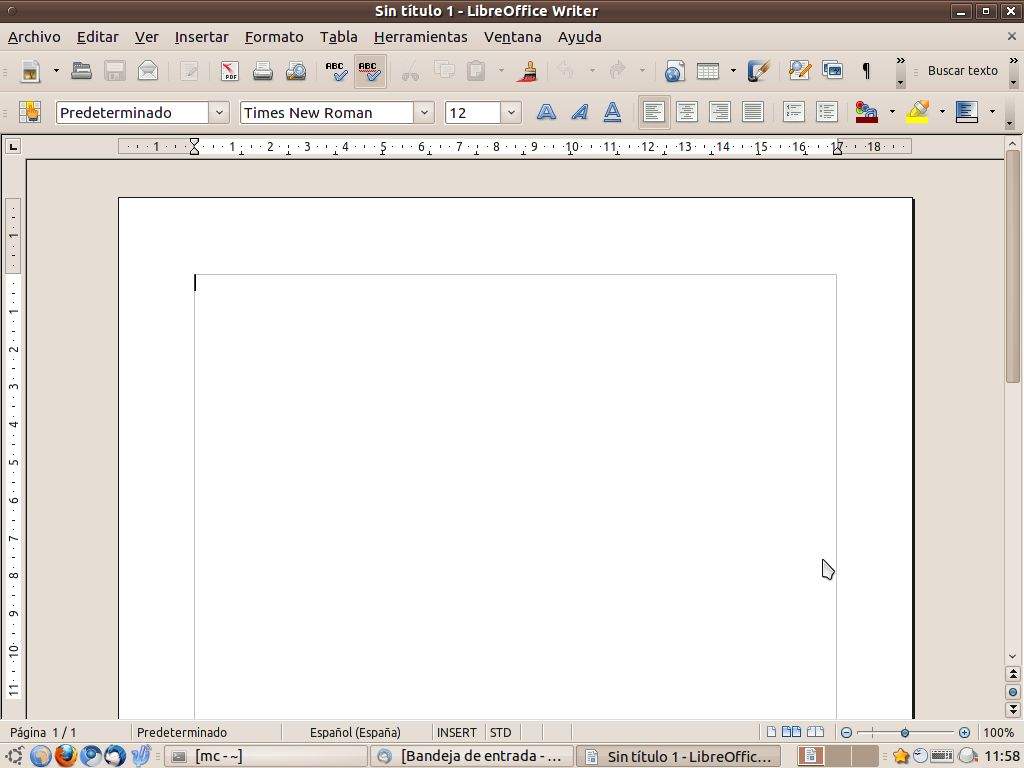Open the paragraph style Predeterminado dropdown
Image resolution: width=1024 pixels, height=768 pixels.
pyautogui.click(x=219, y=112)
